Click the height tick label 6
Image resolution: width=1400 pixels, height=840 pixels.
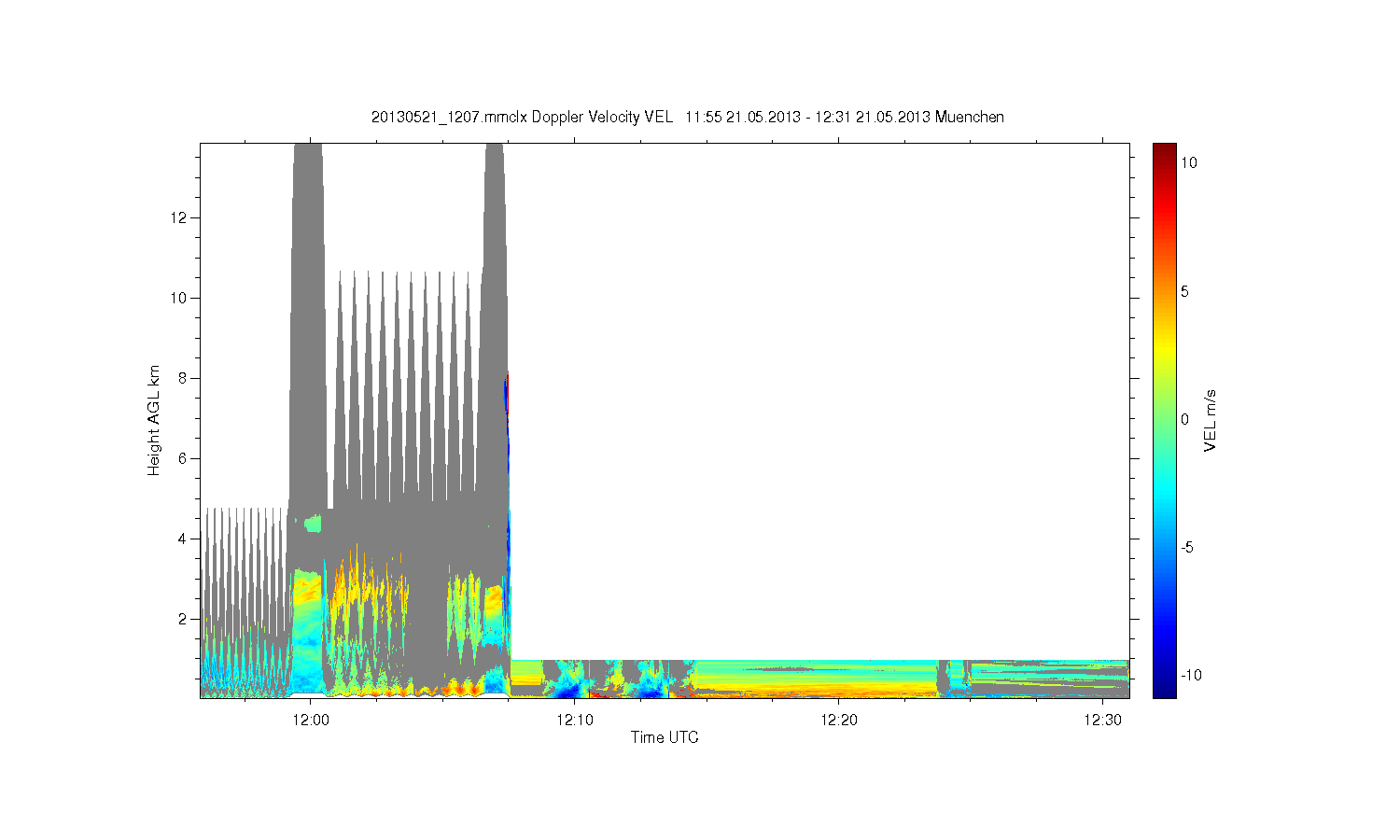pyautogui.click(x=183, y=458)
